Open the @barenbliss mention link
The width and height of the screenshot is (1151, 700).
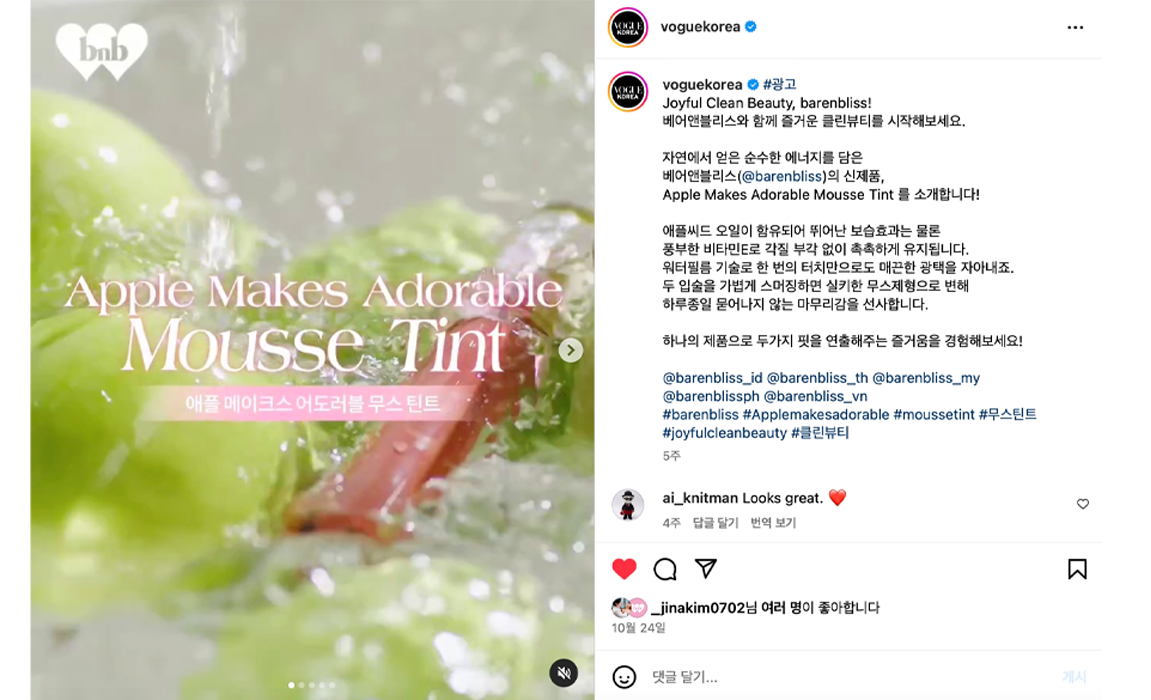pyautogui.click(x=782, y=176)
